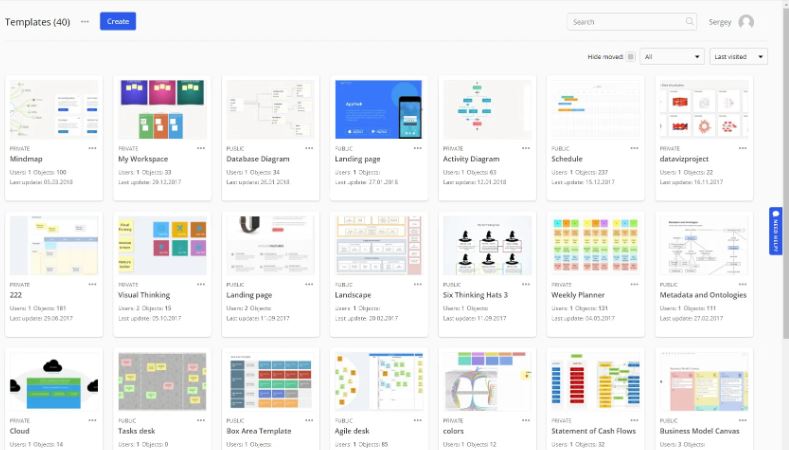
Task: Click the Business Model Canvas title
Action: [699, 431]
